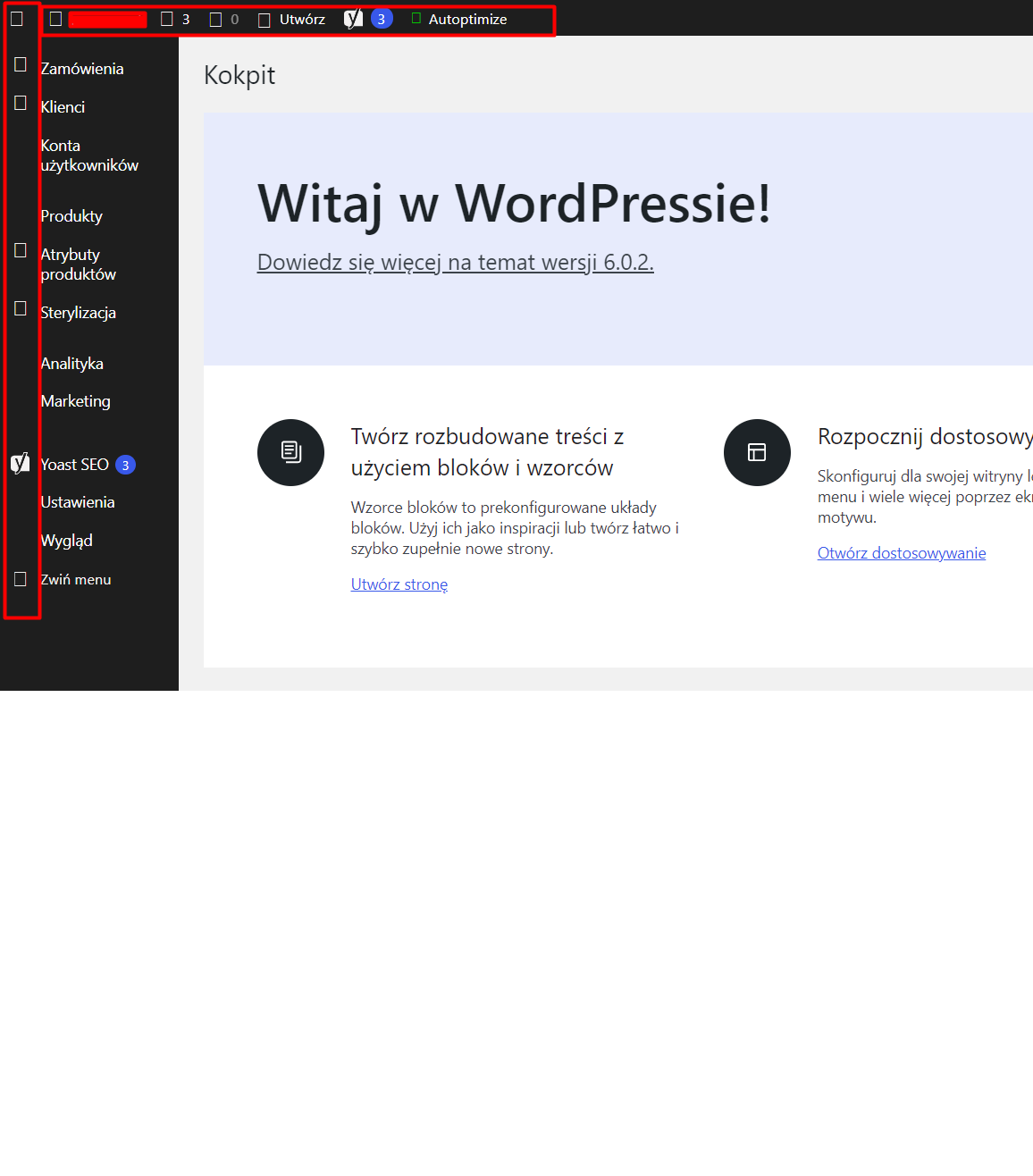This screenshot has height=1176, width=1033.
Task: Click Atrybuty produktów icon
Action: tap(21, 250)
